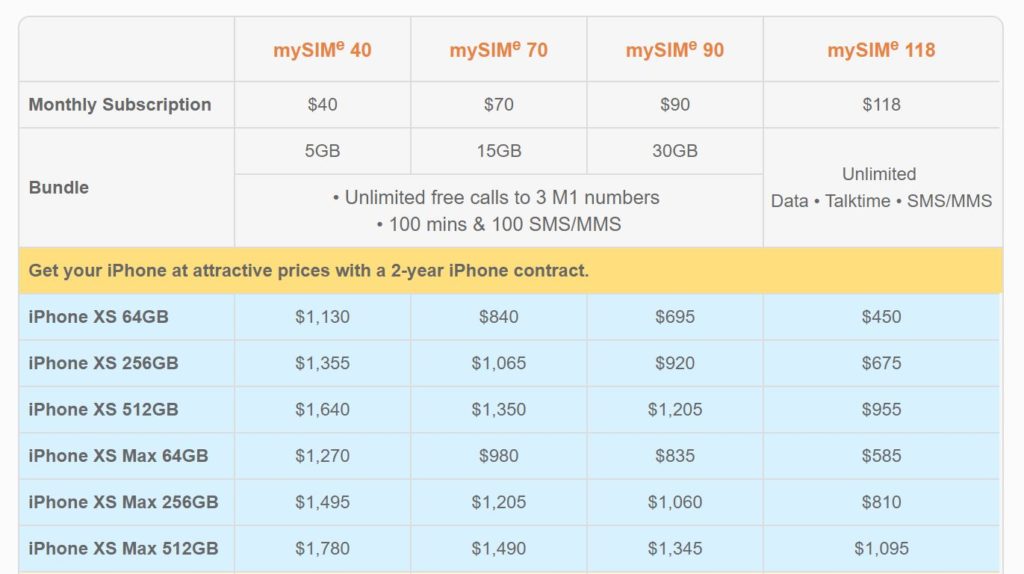Open the mySIMe 90 plan header
1024x574 pixels.
pyautogui.click(x=675, y=50)
